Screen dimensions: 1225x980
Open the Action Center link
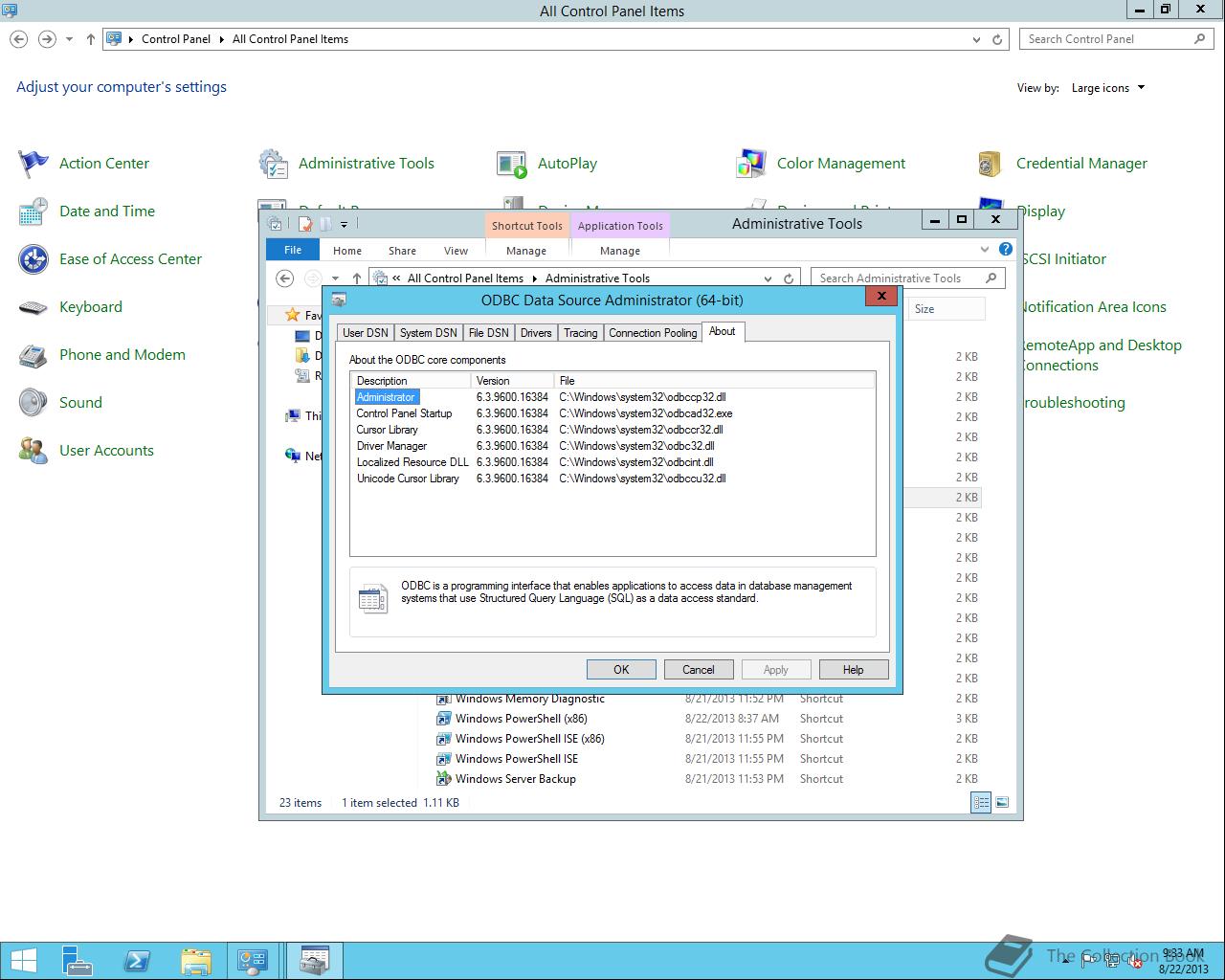tap(104, 164)
